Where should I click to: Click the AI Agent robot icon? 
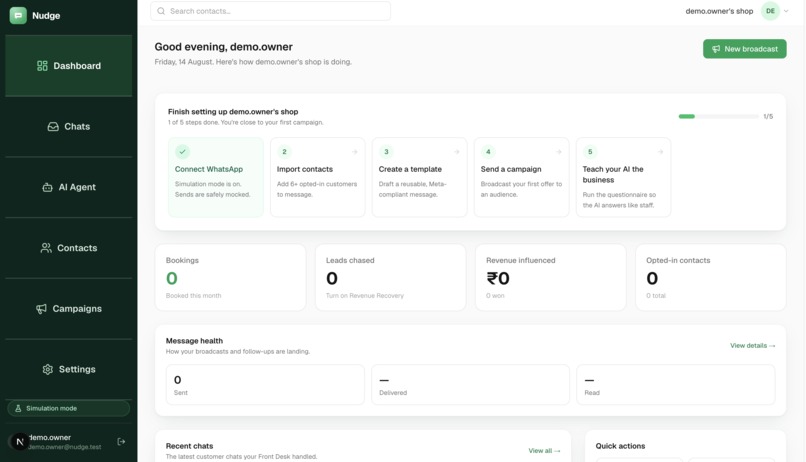pyautogui.click(x=47, y=188)
